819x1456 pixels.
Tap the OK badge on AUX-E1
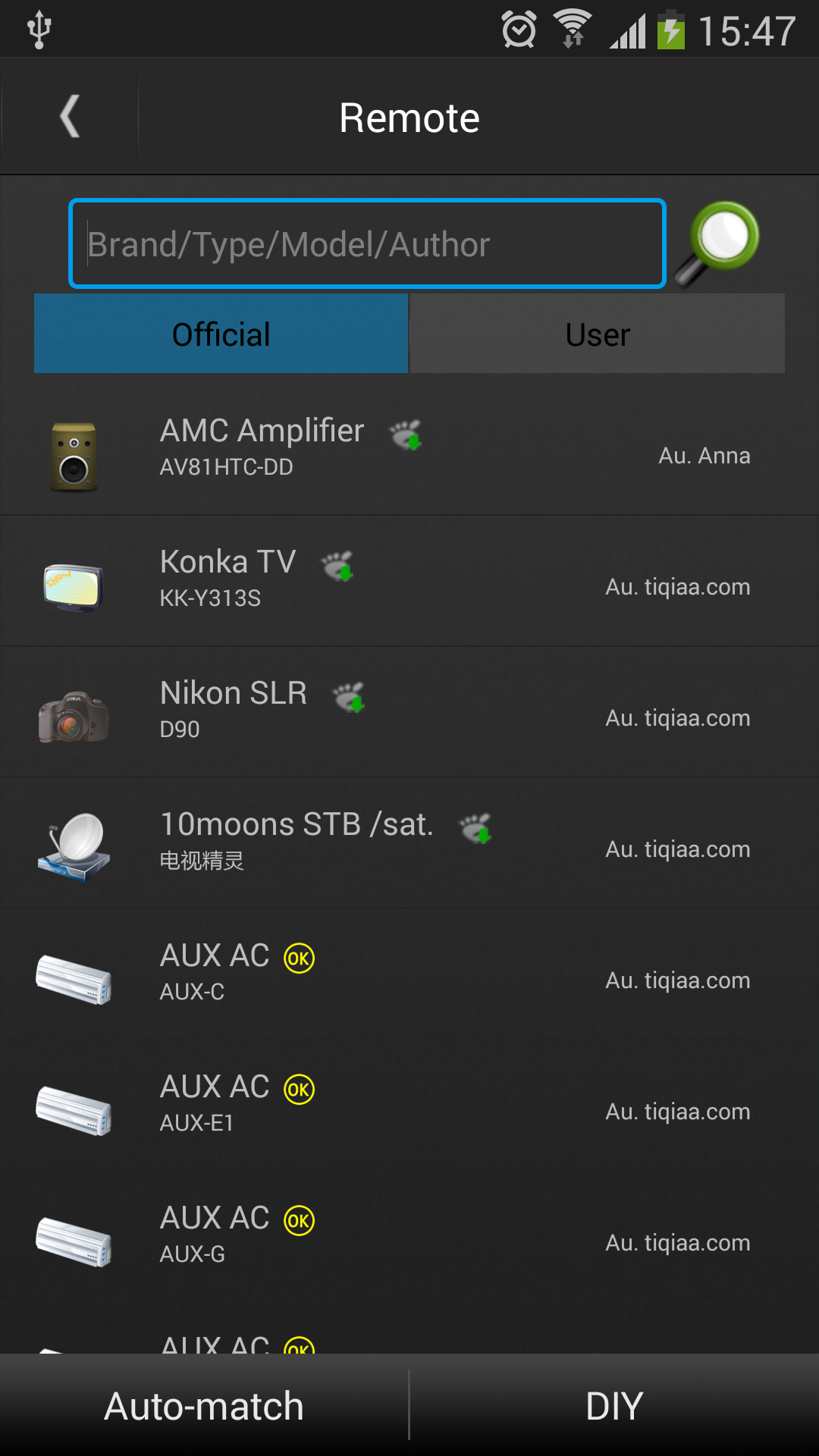pyautogui.click(x=299, y=1090)
